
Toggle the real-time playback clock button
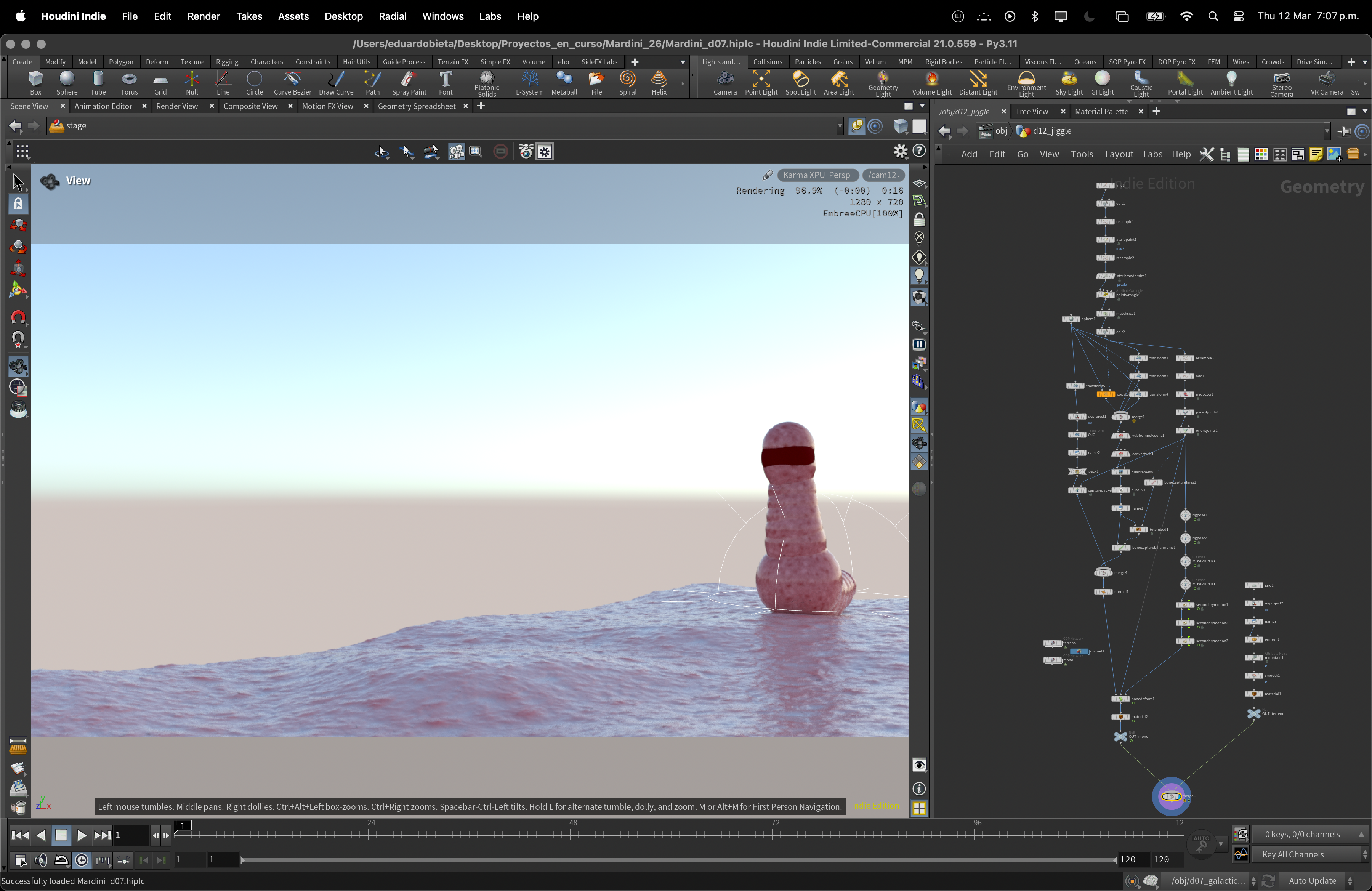click(x=82, y=861)
